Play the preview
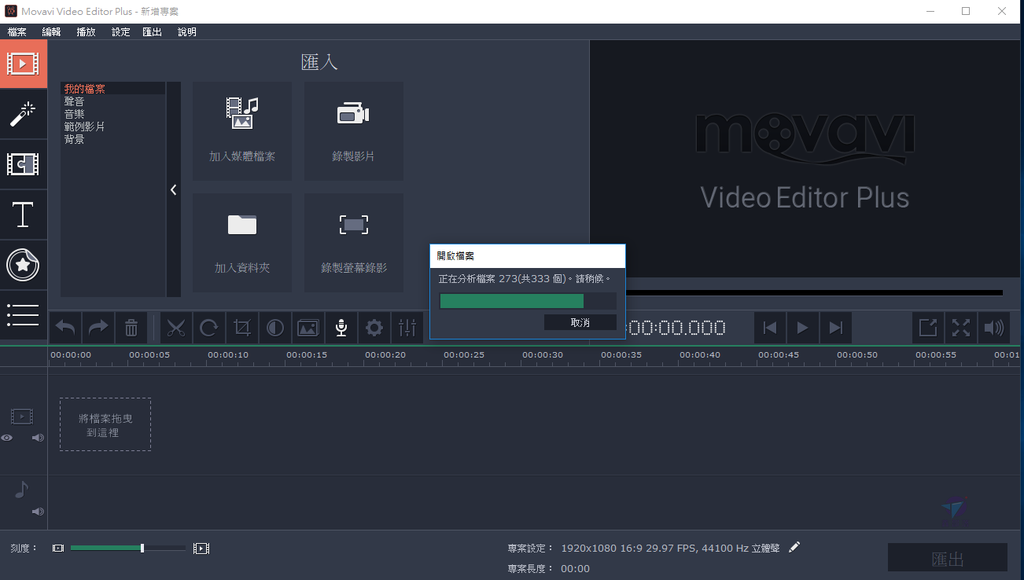This screenshot has height=580, width=1024. tap(803, 328)
